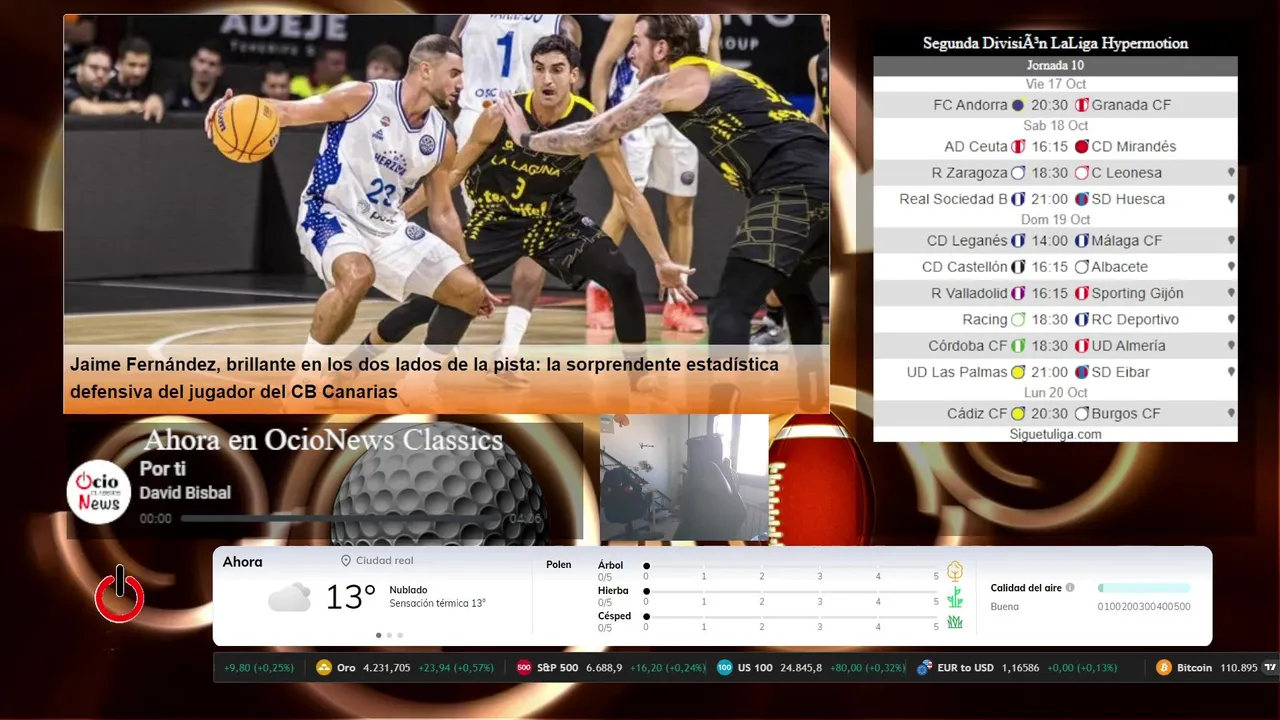Click the RC Deportivo team badge
The height and width of the screenshot is (720, 1280).
tap(1081, 320)
